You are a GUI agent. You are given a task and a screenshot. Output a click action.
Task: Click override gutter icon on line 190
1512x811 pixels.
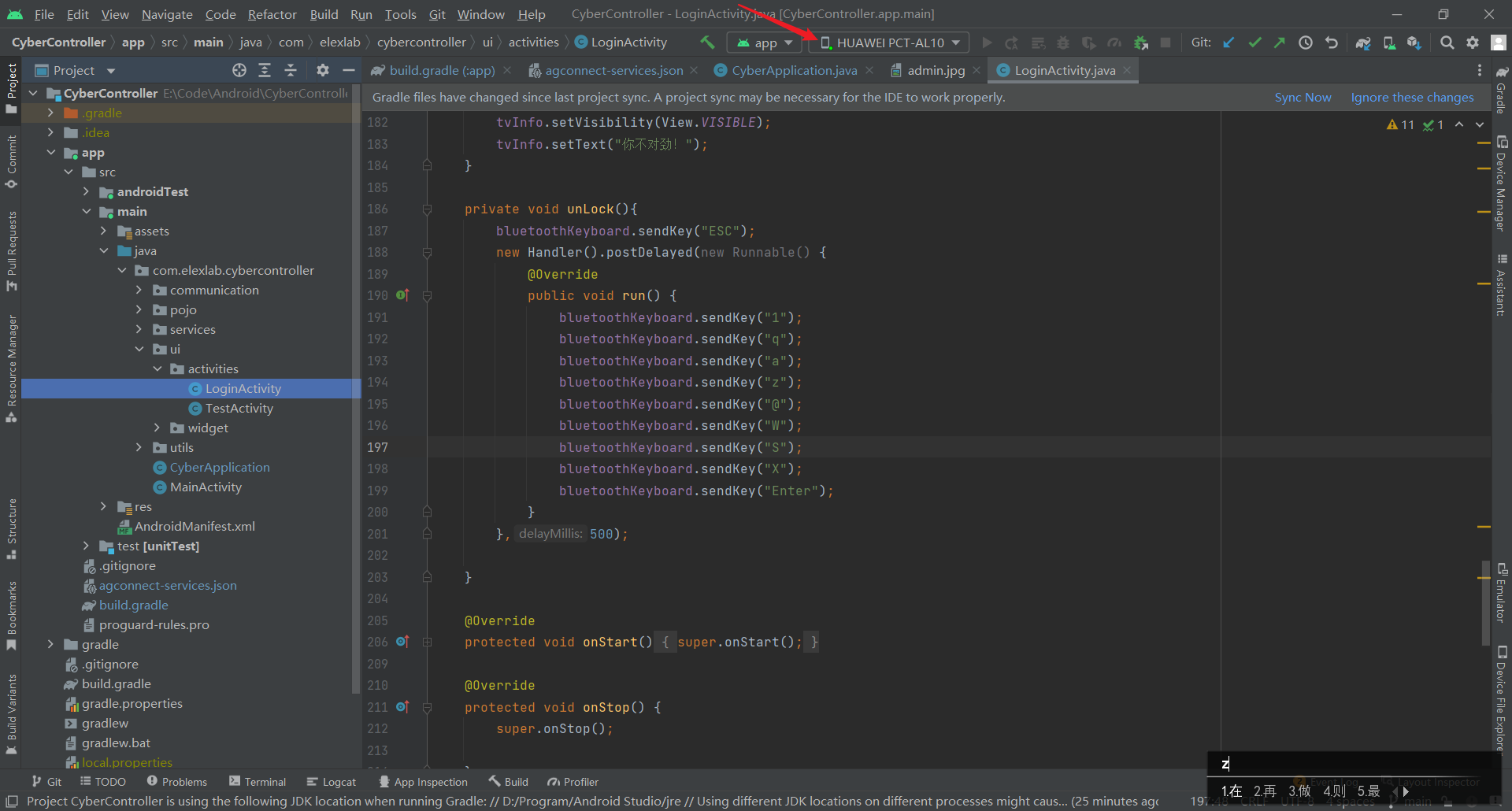click(402, 295)
